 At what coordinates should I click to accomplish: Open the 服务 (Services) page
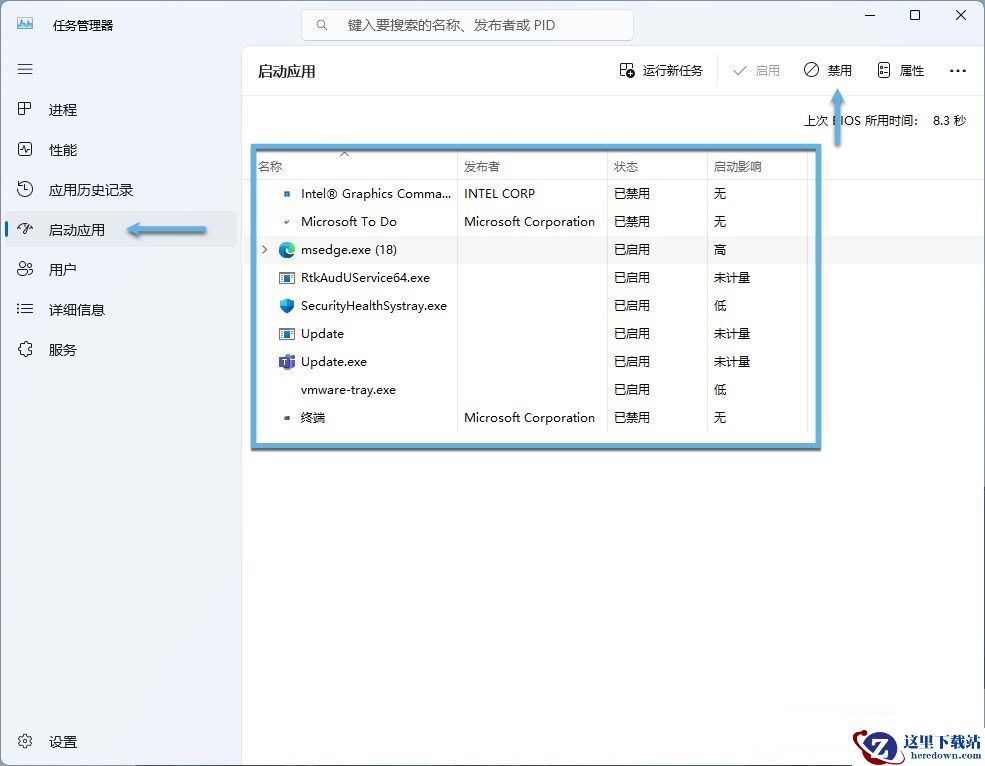point(121,349)
